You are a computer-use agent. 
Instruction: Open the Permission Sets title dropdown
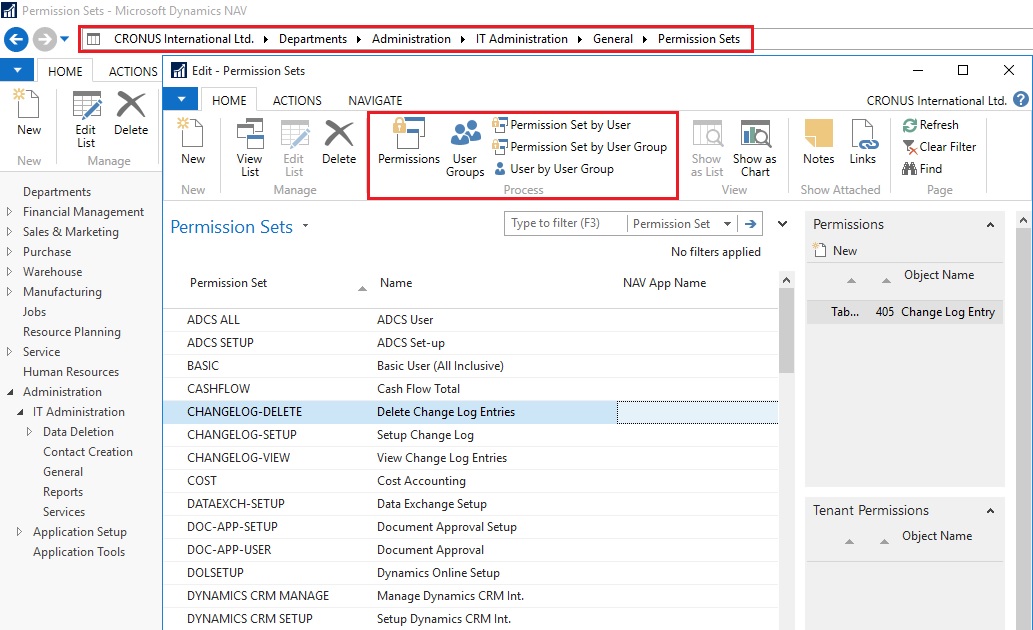coord(306,227)
